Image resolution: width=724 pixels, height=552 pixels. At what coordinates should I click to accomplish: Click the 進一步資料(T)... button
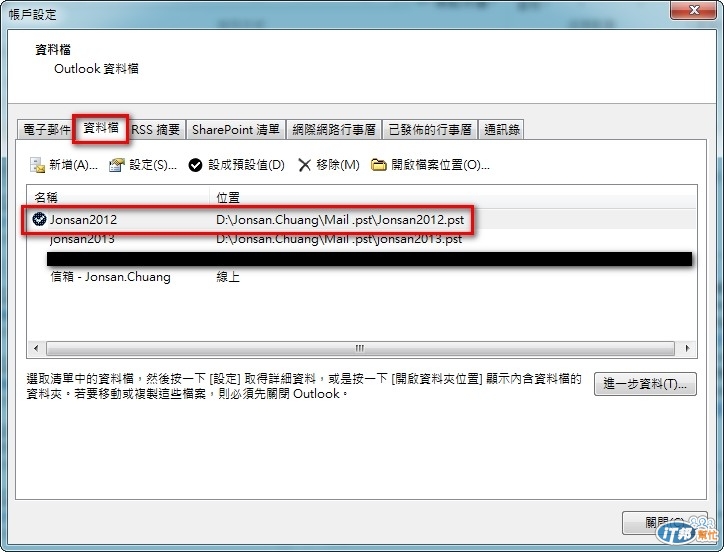point(645,384)
